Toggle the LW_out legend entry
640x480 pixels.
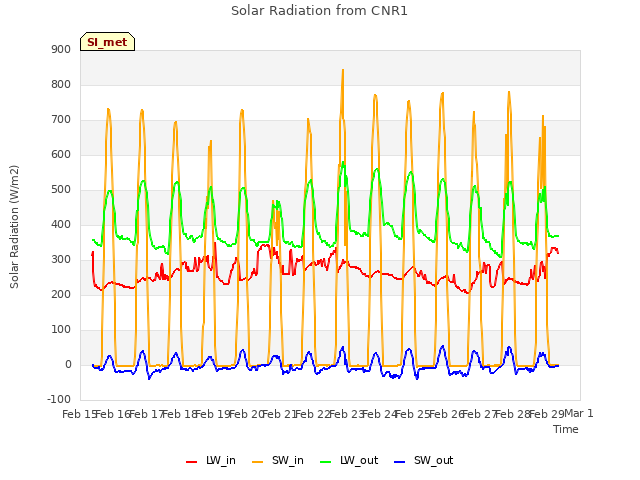click(x=349, y=460)
